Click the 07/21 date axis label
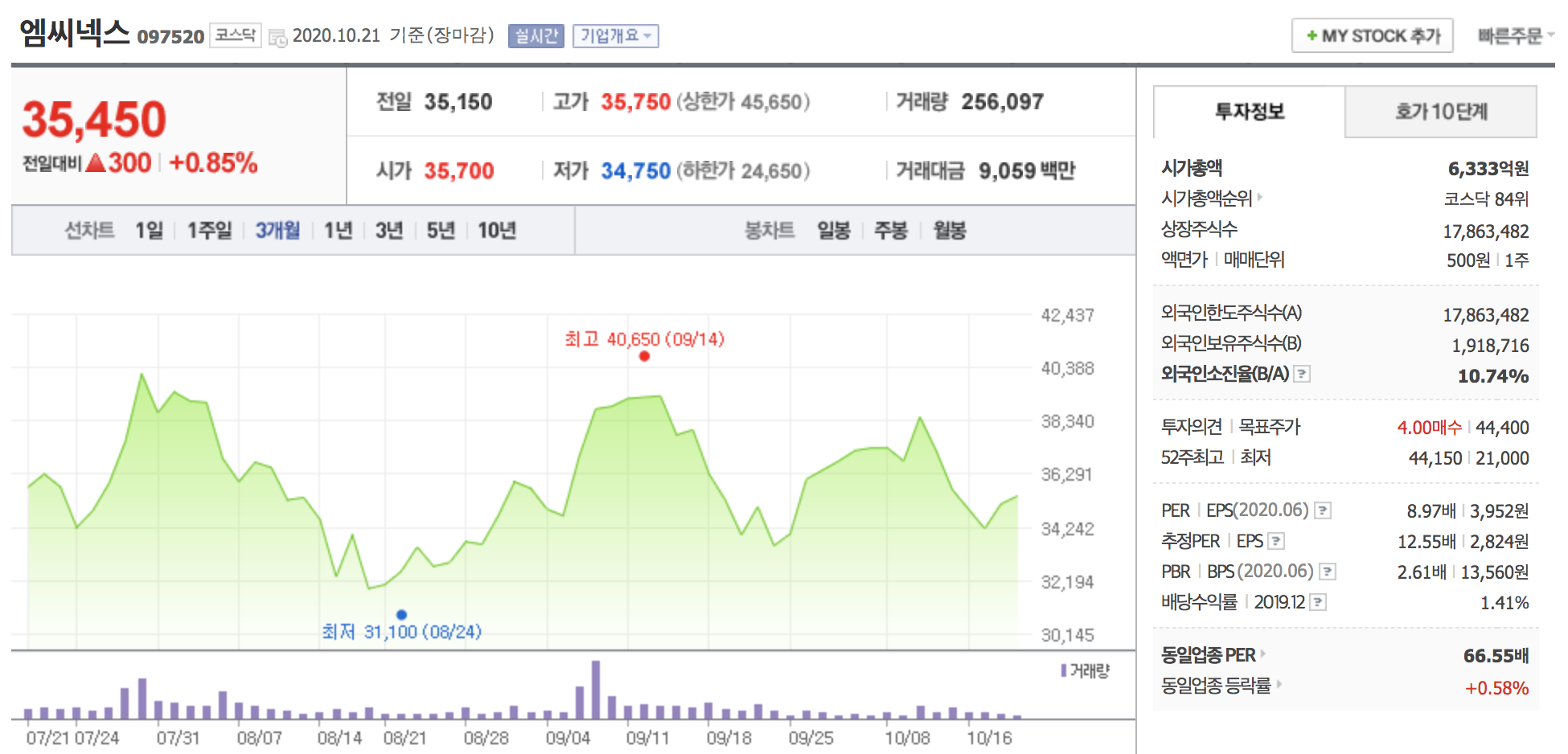 48,738
